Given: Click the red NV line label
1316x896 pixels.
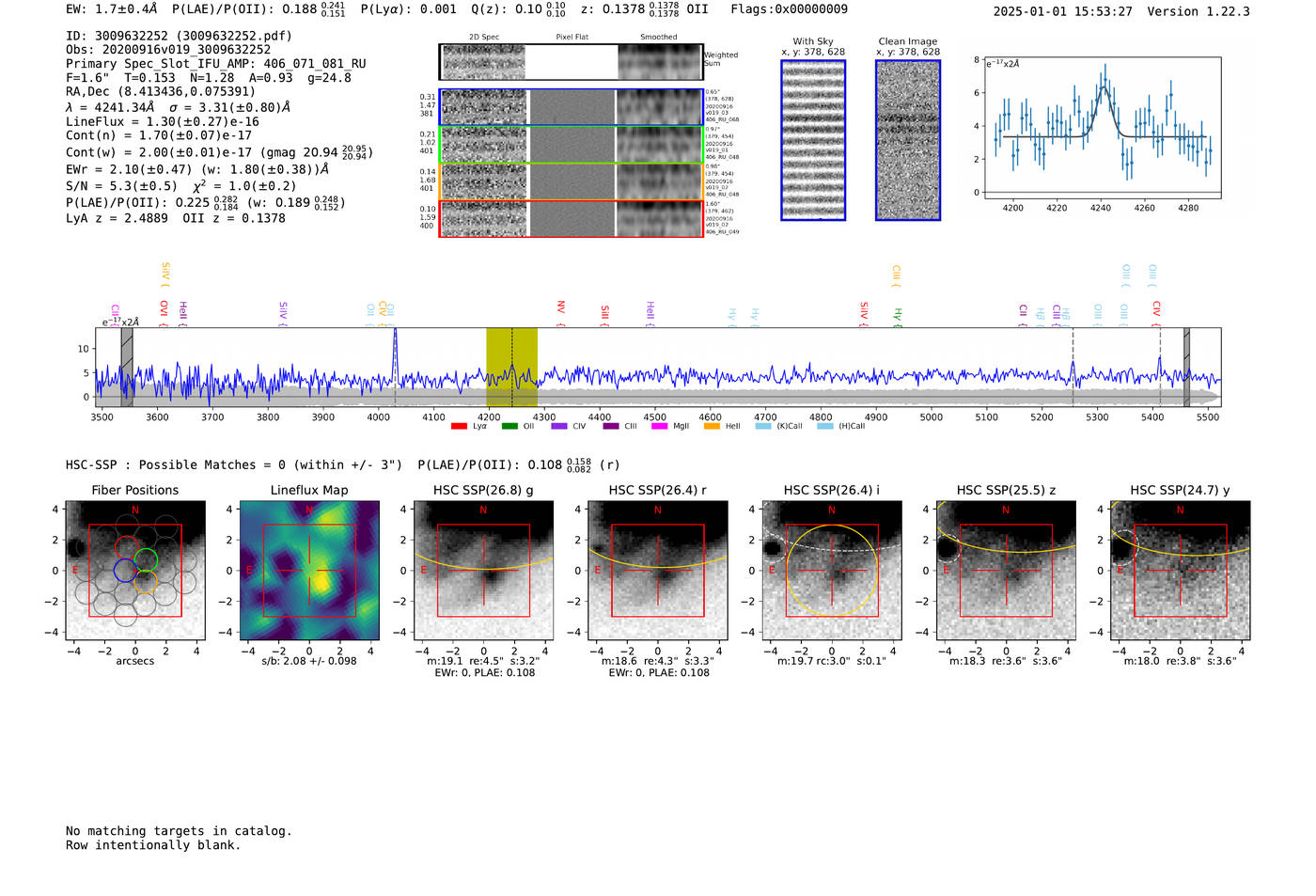Looking at the screenshot, I should [x=560, y=307].
